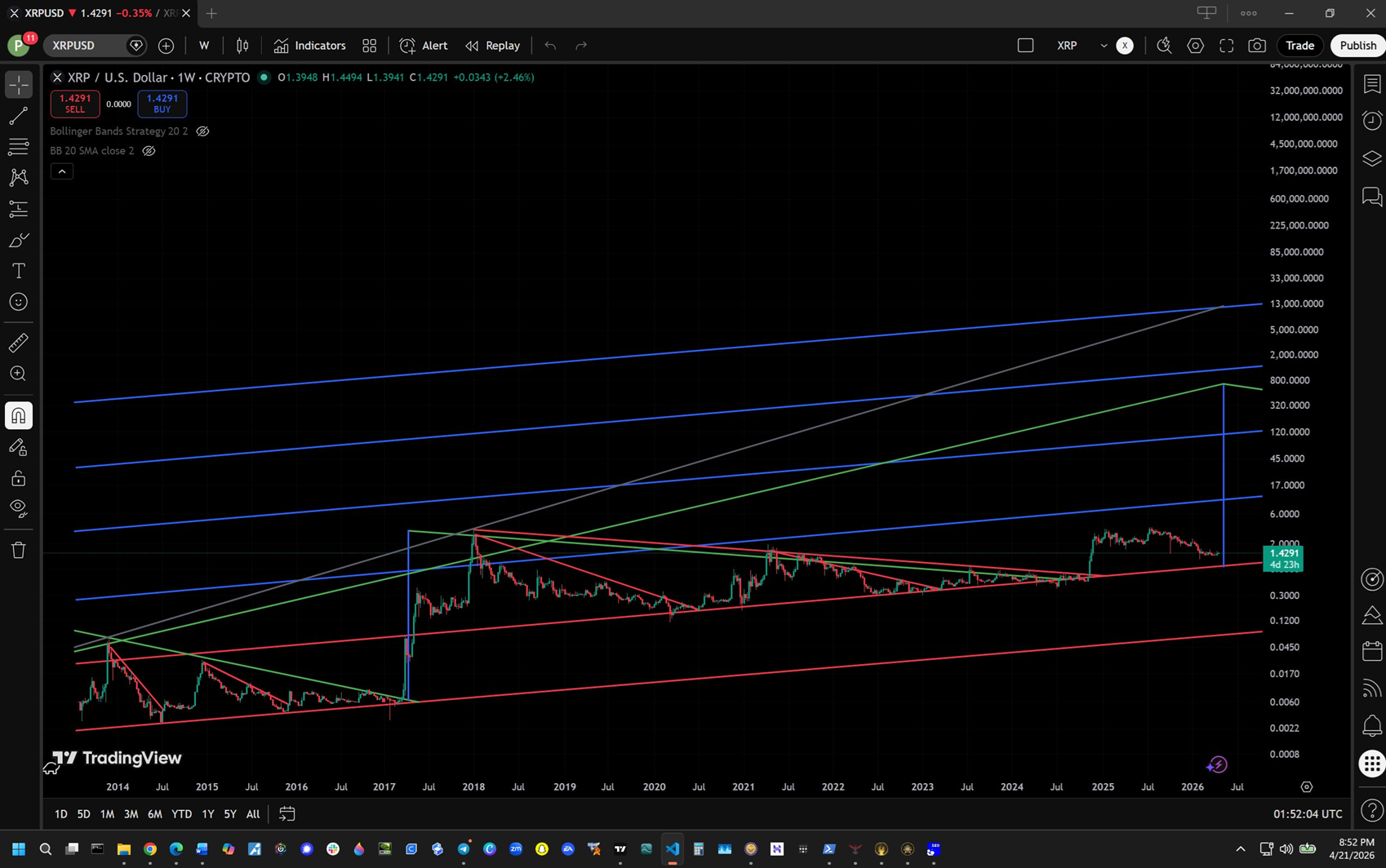Open the layout setup selector

click(1026, 46)
